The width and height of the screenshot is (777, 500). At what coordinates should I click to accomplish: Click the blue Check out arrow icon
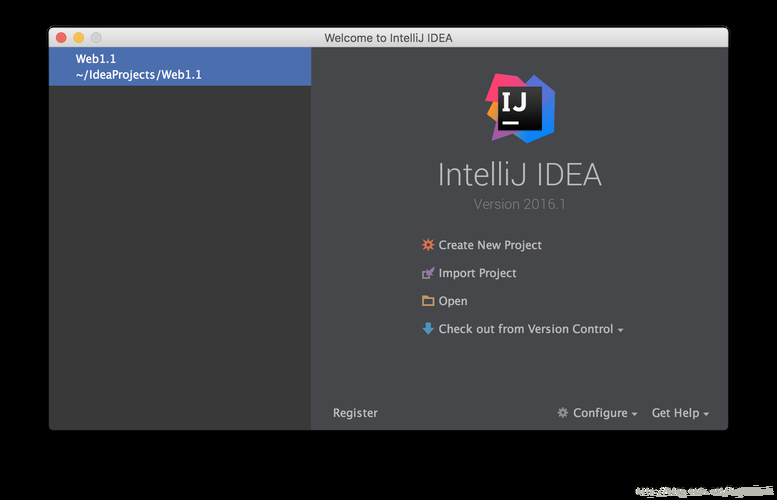coord(428,329)
